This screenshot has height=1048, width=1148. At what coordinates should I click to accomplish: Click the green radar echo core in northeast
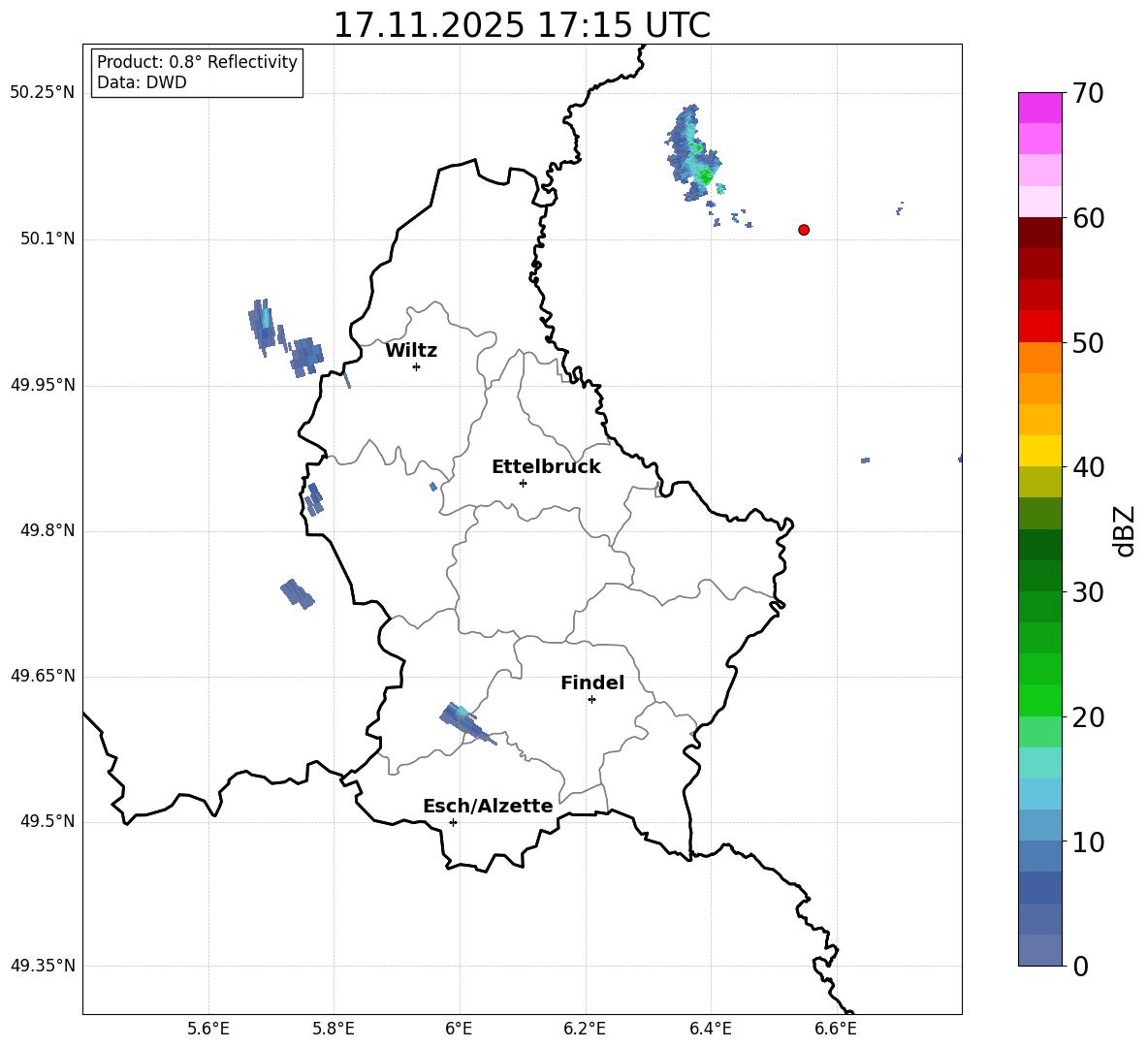[705, 176]
